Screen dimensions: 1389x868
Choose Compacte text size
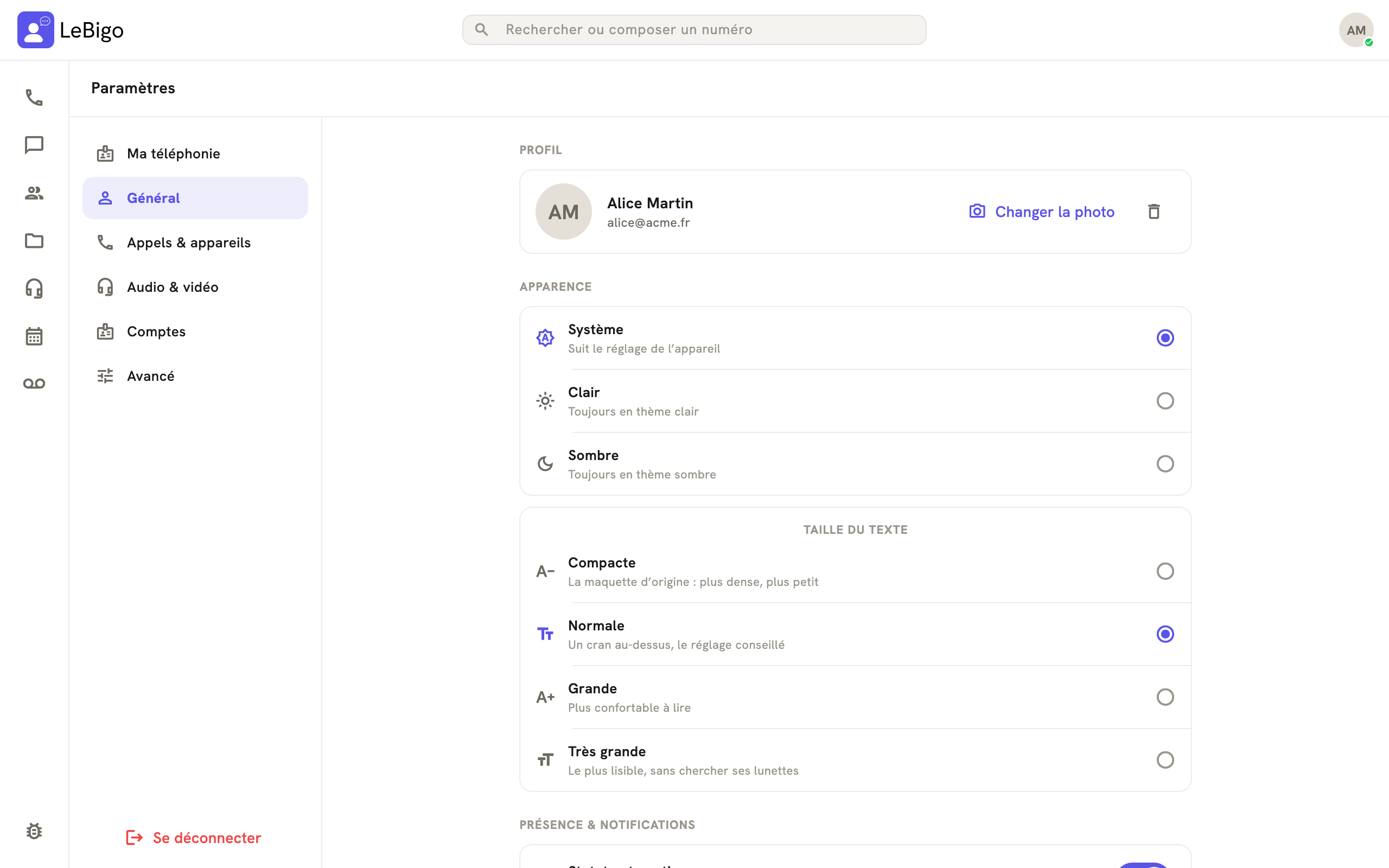tap(855, 571)
